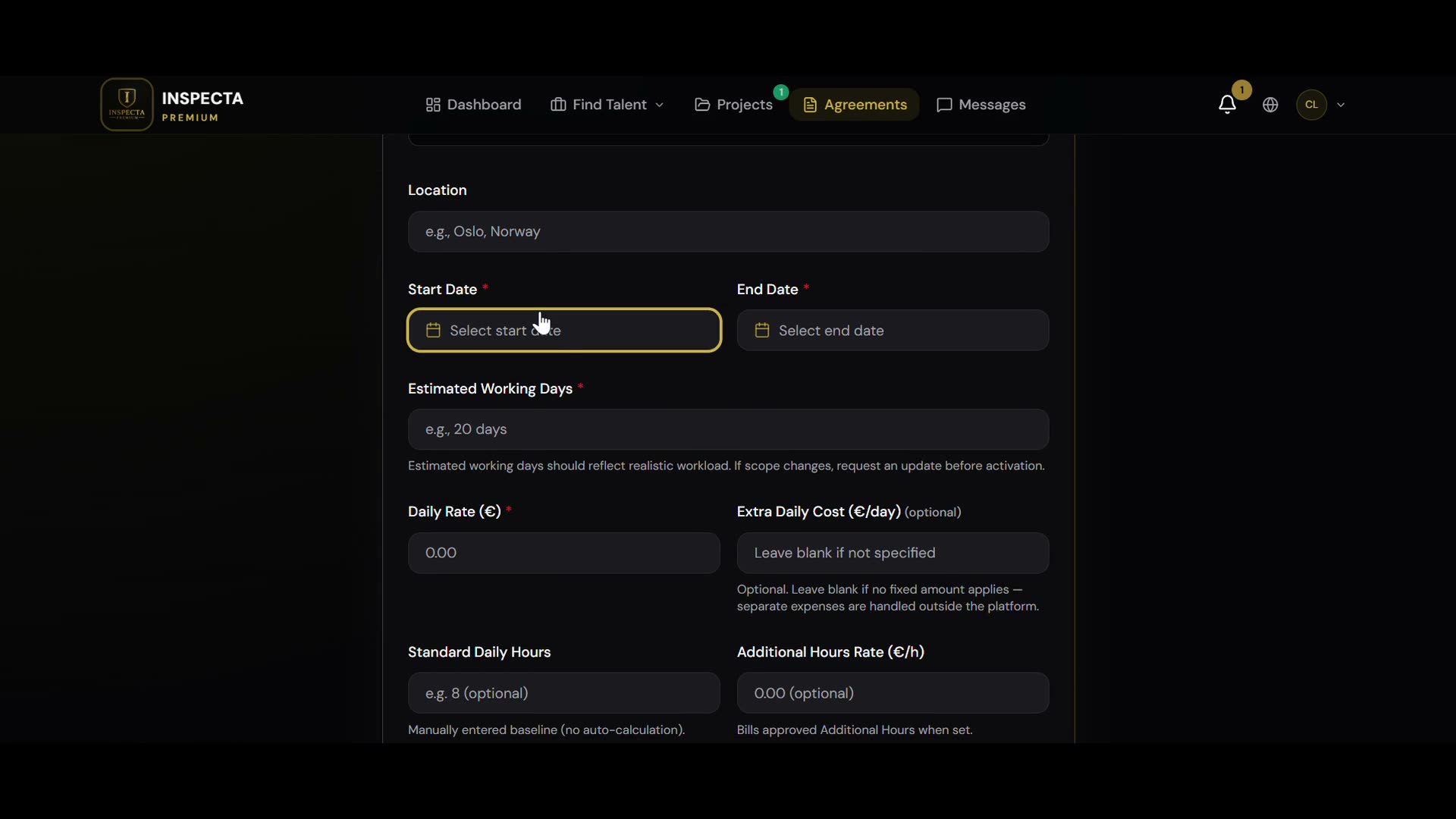Click the Projects folder icon
1456x819 pixels.
point(702,105)
